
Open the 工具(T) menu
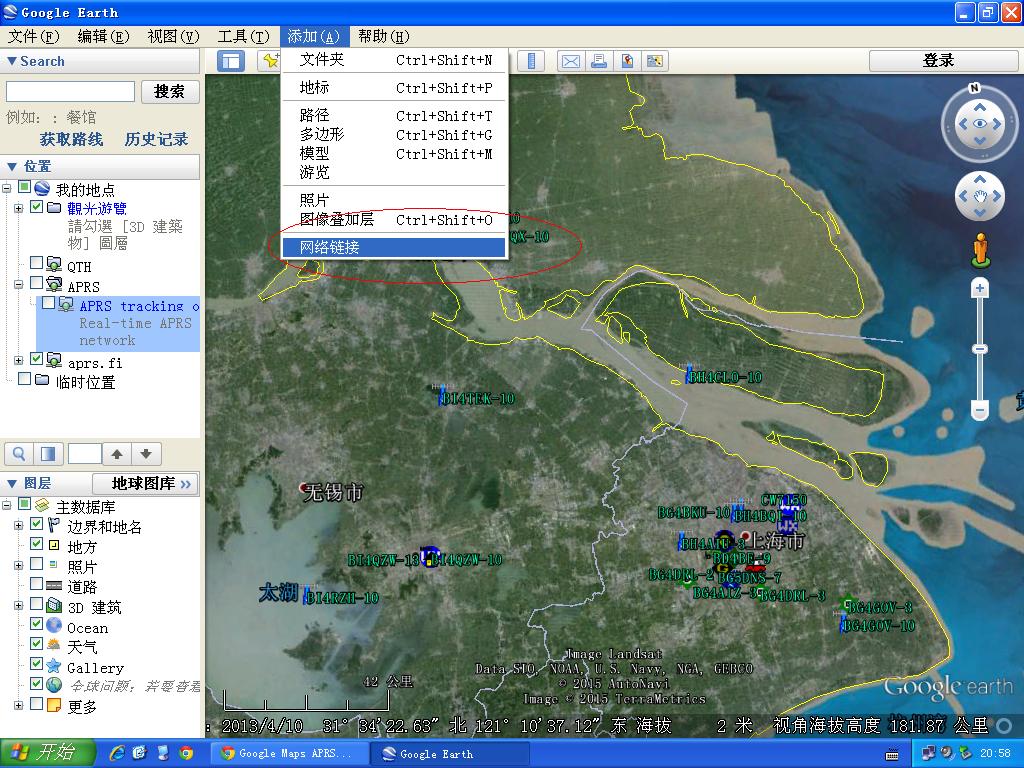coord(243,37)
